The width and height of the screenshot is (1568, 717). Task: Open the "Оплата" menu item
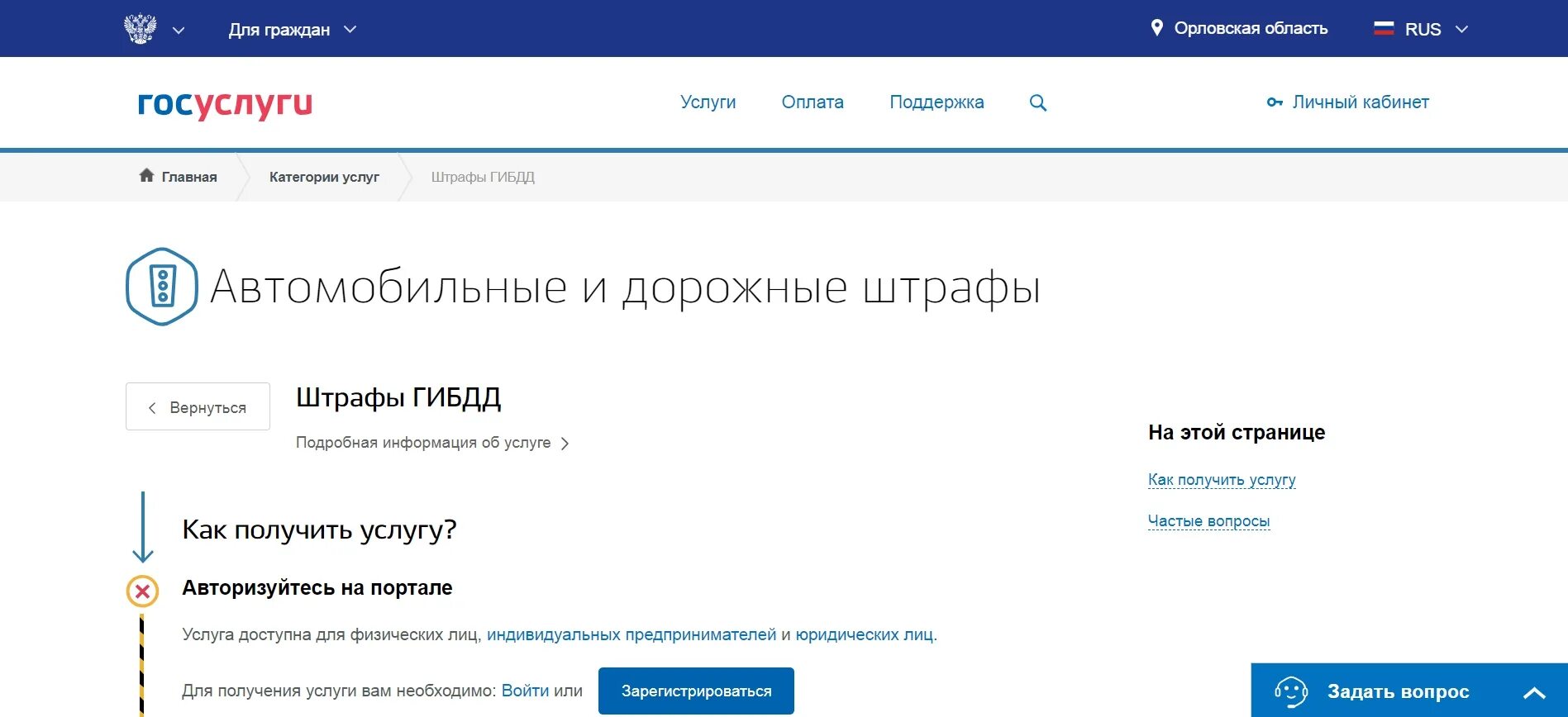pyautogui.click(x=813, y=102)
